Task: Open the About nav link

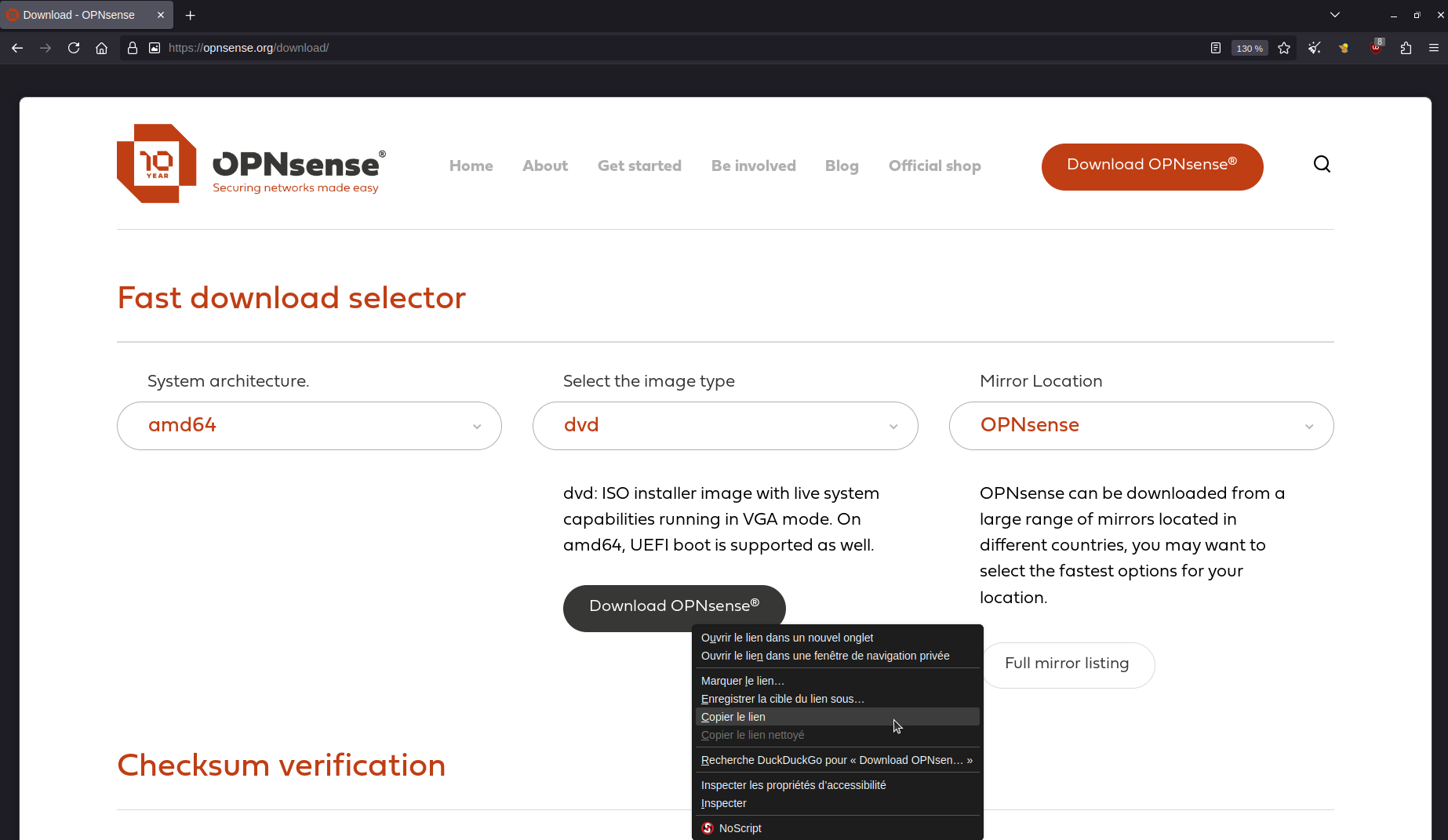Action: tap(545, 165)
